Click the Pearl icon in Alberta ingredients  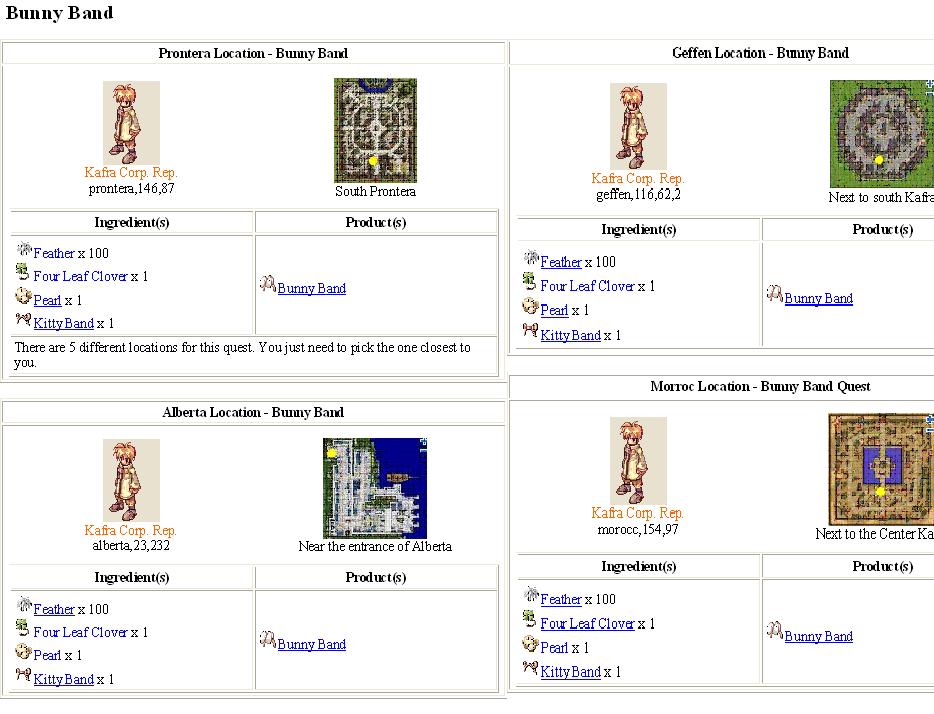click(x=23, y=651)
